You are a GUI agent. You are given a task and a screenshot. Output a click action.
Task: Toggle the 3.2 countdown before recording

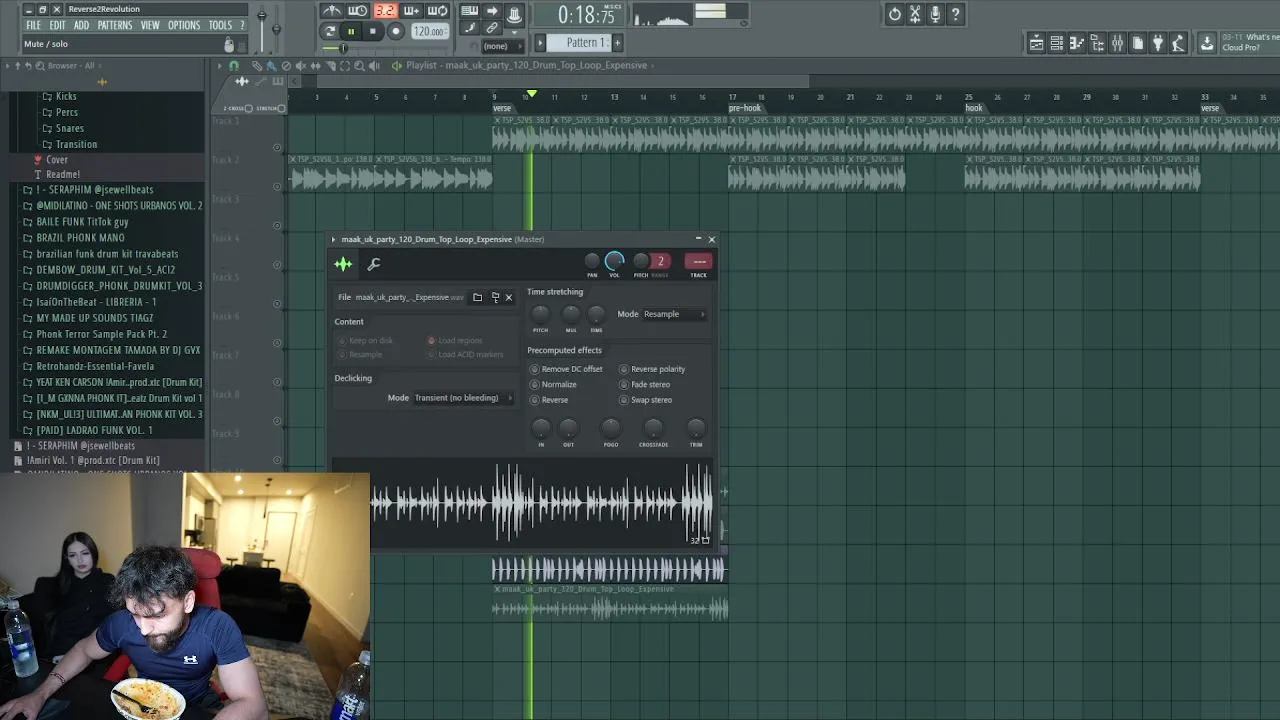385,11
